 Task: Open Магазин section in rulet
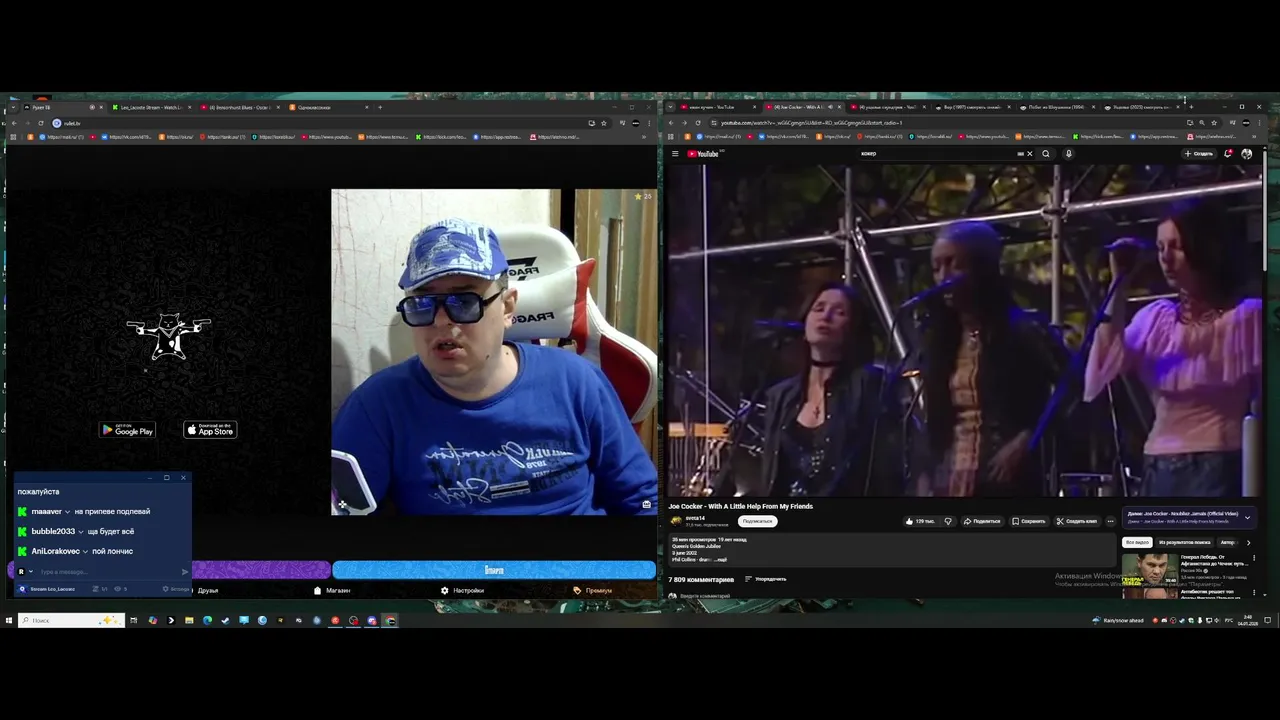[x=332, y=590]
